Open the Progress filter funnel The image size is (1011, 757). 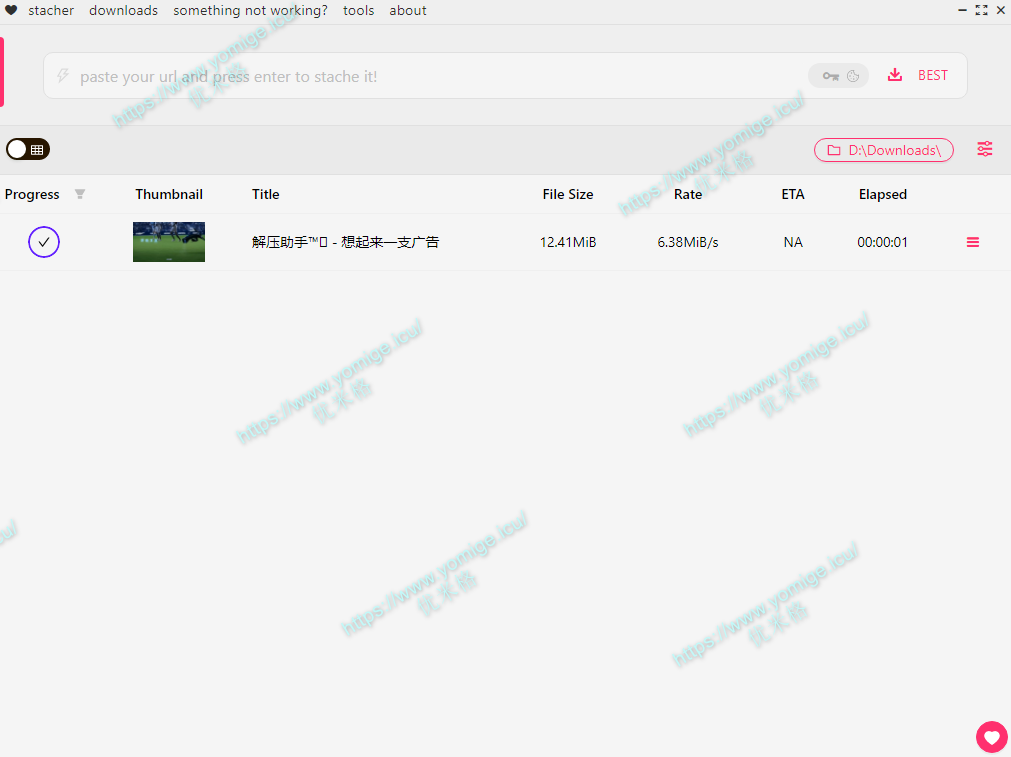(x=80, y=194)
